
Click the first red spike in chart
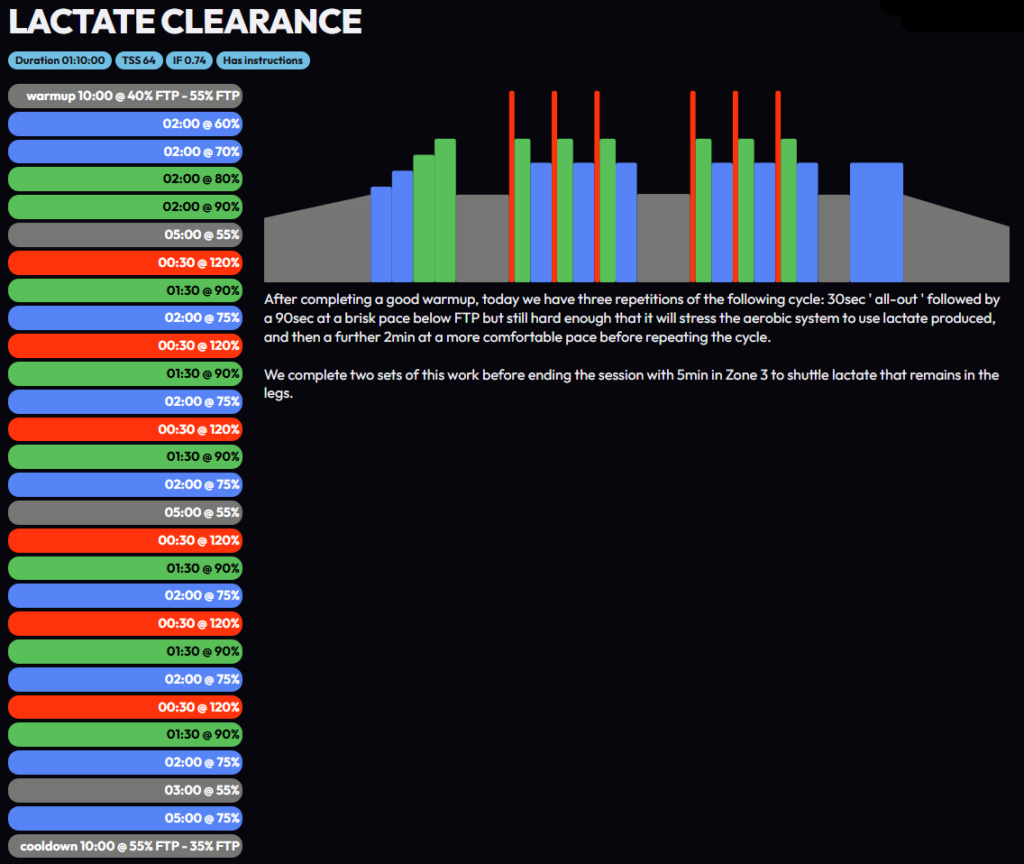coord(512,180)
